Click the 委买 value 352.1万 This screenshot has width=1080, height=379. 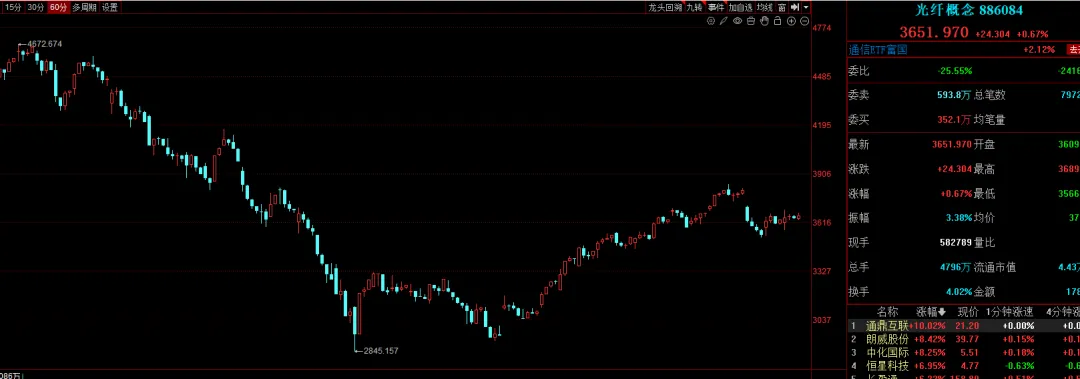pos(954,120)
